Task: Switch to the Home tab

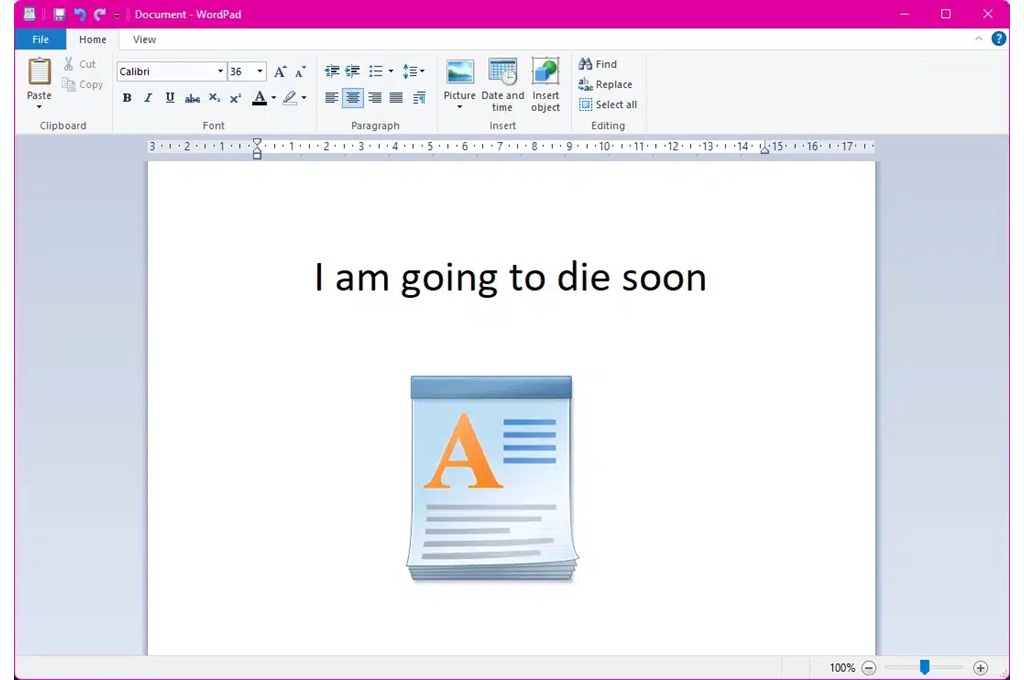Action: 93,39
